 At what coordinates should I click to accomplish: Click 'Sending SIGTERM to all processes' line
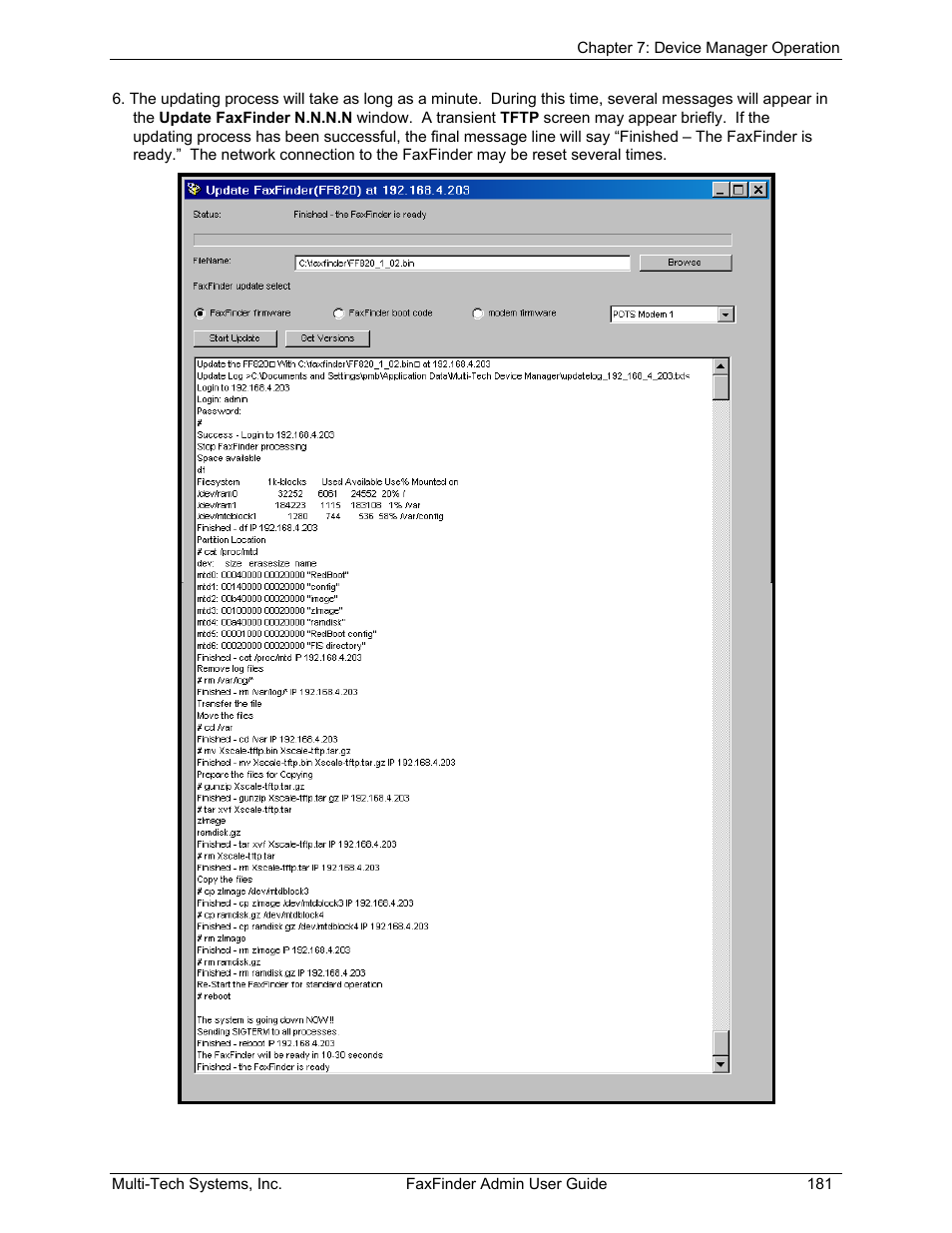tap(266, 1032)
